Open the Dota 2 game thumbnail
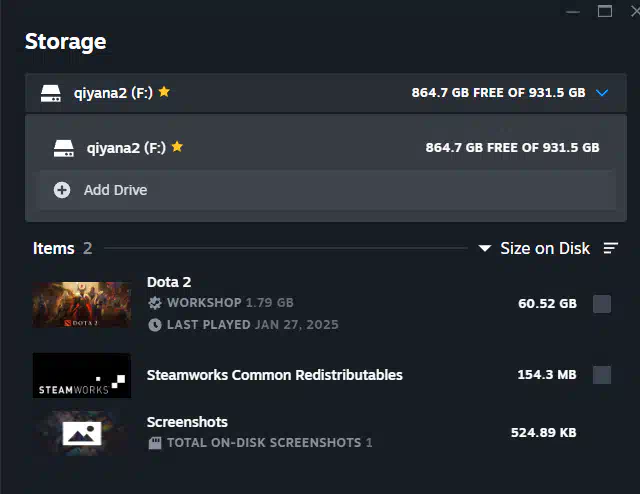This screenshot has height=494, width=640. pyautogui.click(x=82, y=305)
